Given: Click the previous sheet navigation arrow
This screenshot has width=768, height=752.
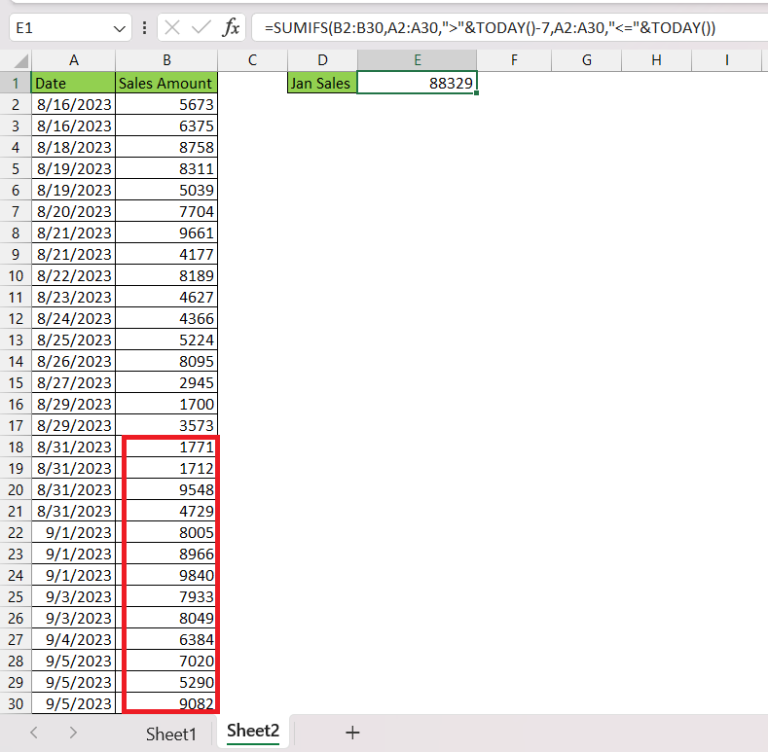Looking at the screenshot, I should click(33, 732).
